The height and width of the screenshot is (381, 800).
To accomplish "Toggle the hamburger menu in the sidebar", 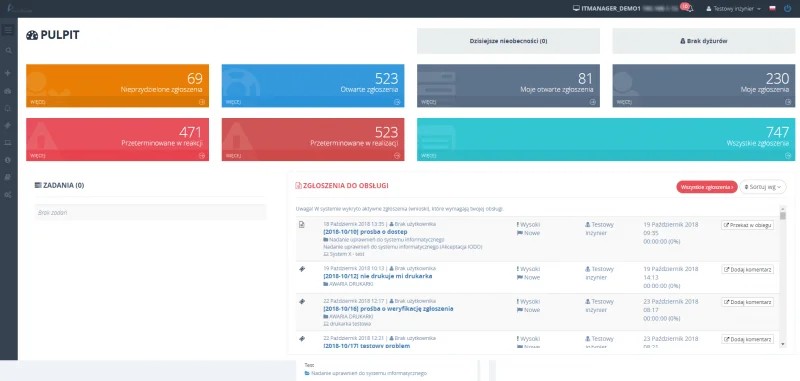I will [x=8, y=31].
